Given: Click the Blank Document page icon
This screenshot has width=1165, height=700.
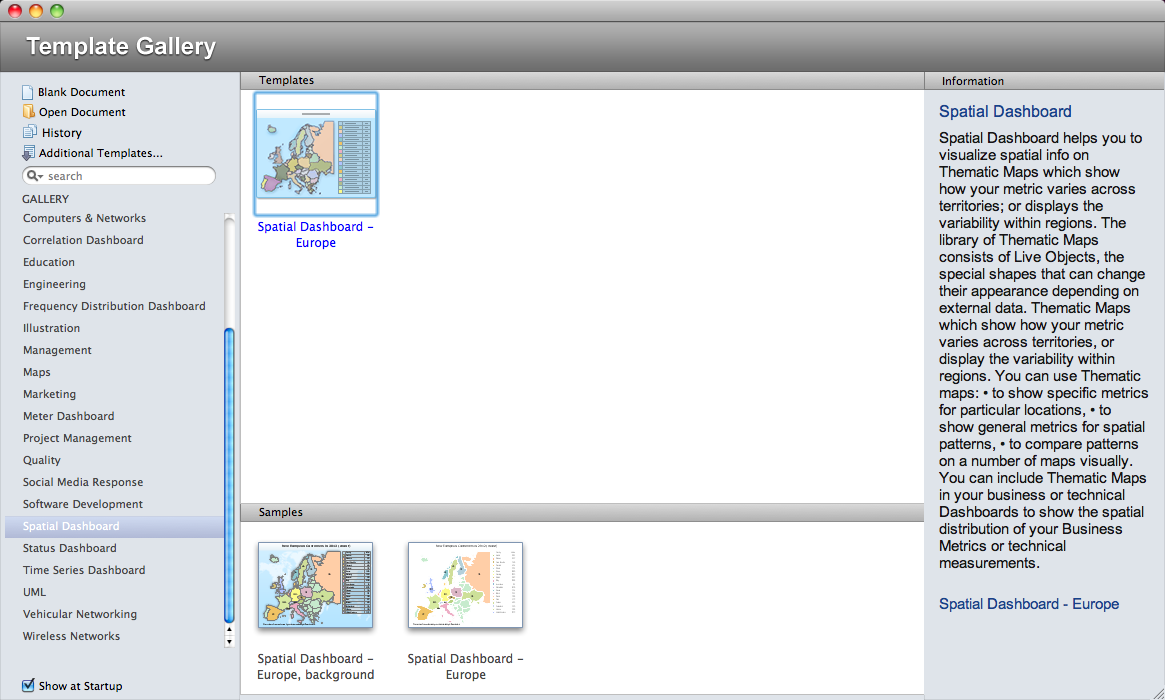Looking at the screenshot, I should point(27,92).
